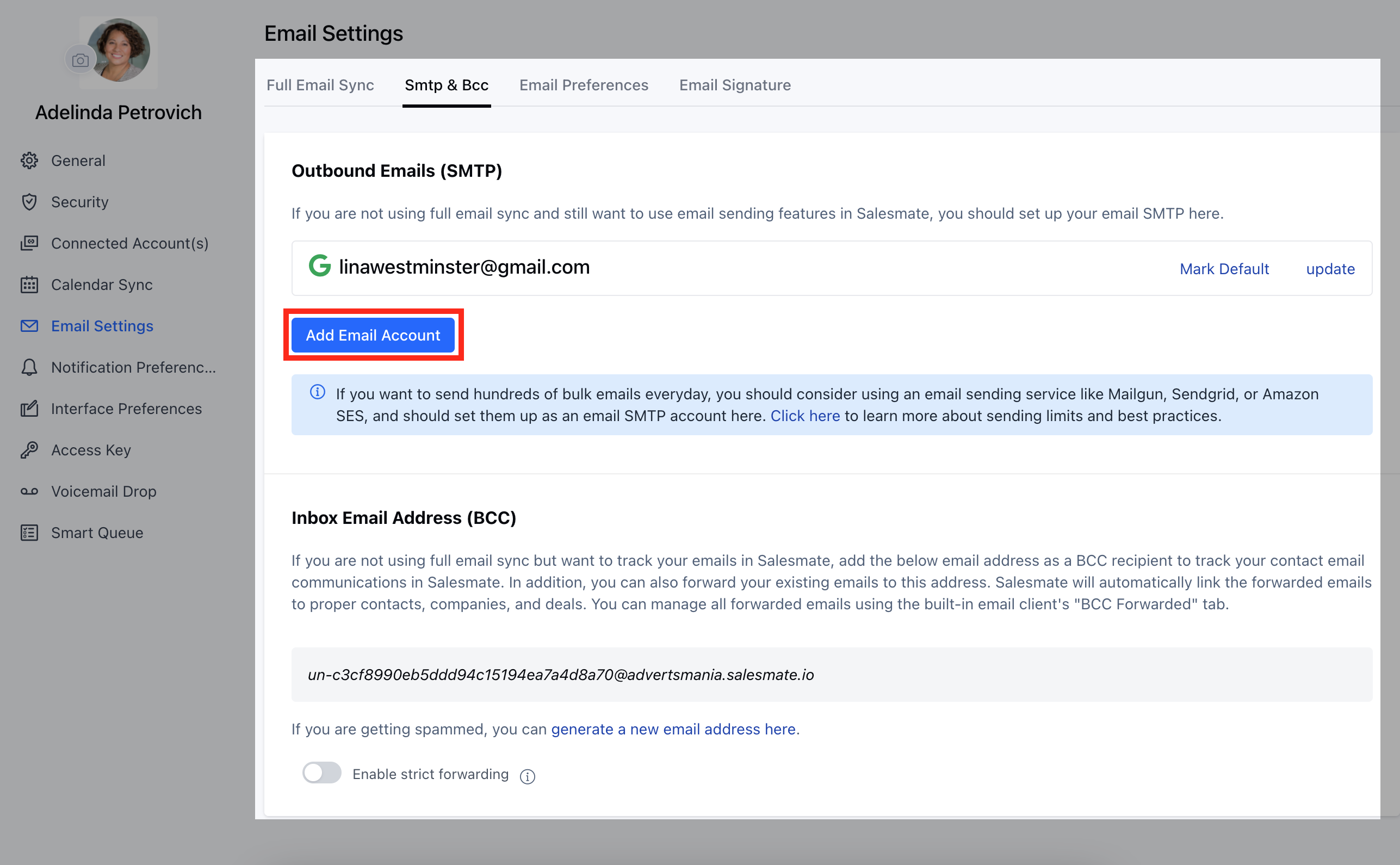The height and width of the screenshot is (865, 1400).
Task: Click Mark Default for Gmail account
Action: point(1224,269)
